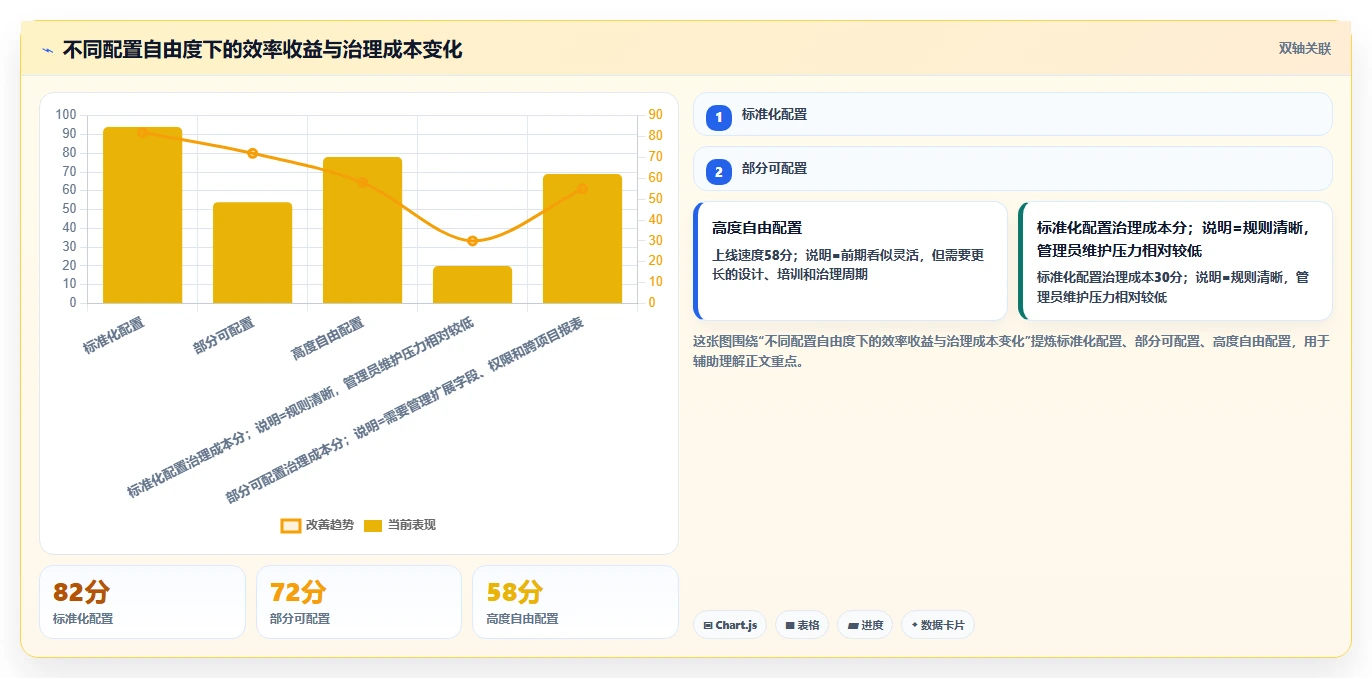The height and width of the screenshot is (678, 1372).
Task: Select the 82分 stat card
Action: (x=142, y=602)
